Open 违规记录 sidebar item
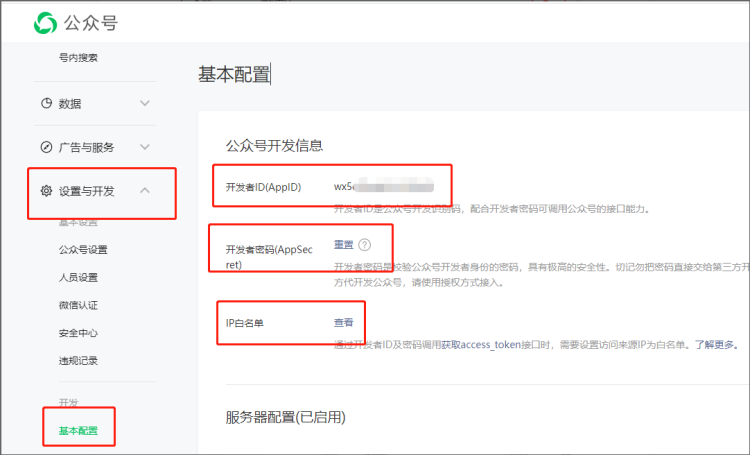Image resolution: width=750 pixels, height=455 pixels. pyautogui.click(x=78, y=360)
